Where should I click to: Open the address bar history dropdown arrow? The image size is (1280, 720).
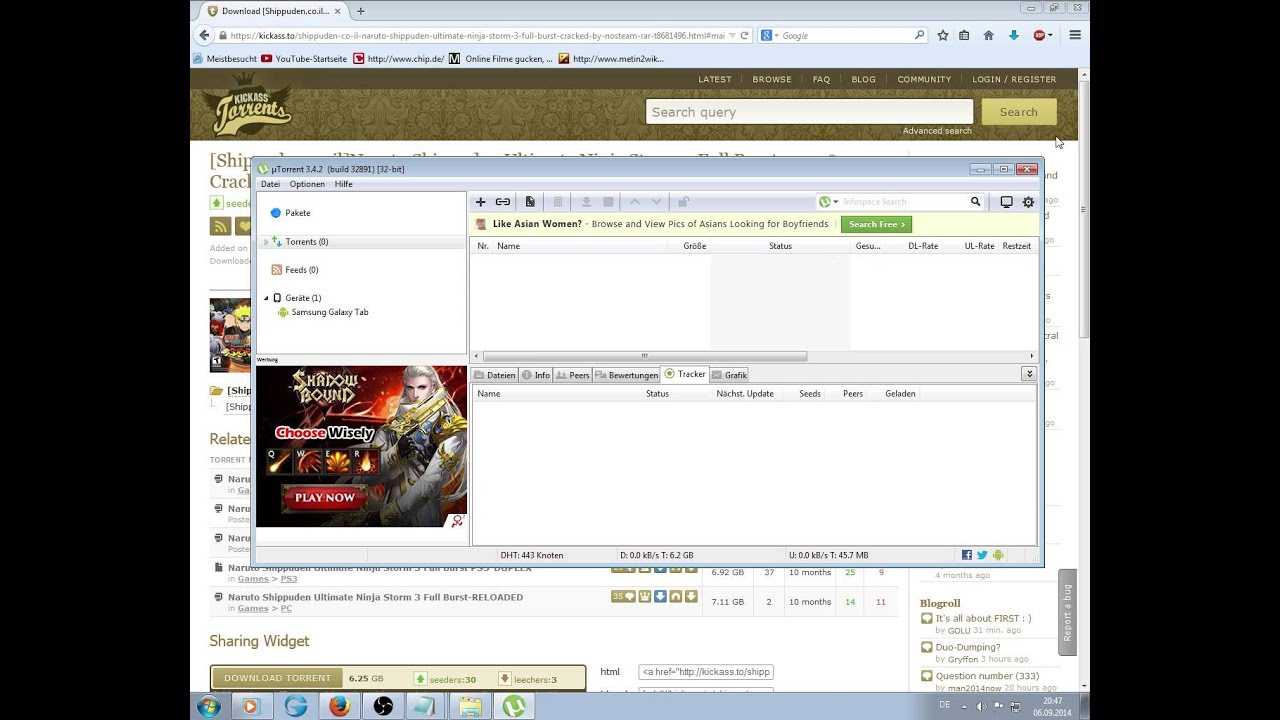coord(732,35)
